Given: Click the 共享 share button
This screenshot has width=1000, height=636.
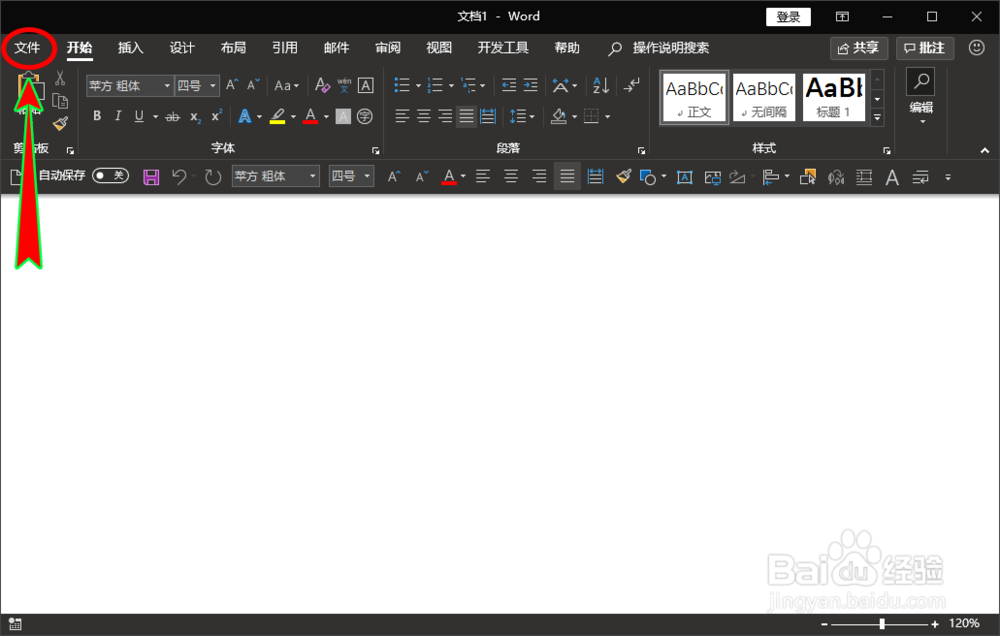Looking at the screenshot, I should pos(859,48).
